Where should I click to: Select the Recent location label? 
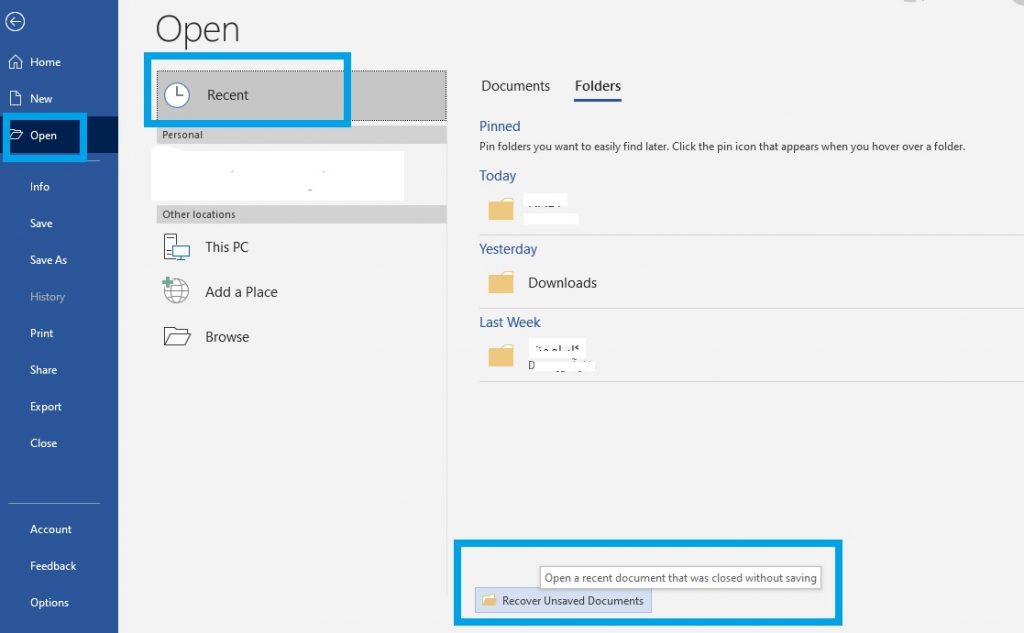(227, 95)
